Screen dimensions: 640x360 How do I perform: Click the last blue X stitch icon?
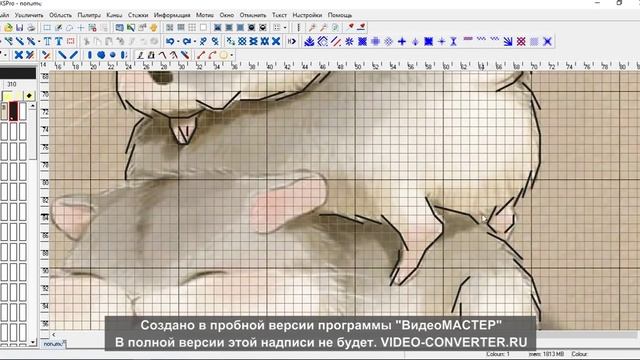(547, 41)
